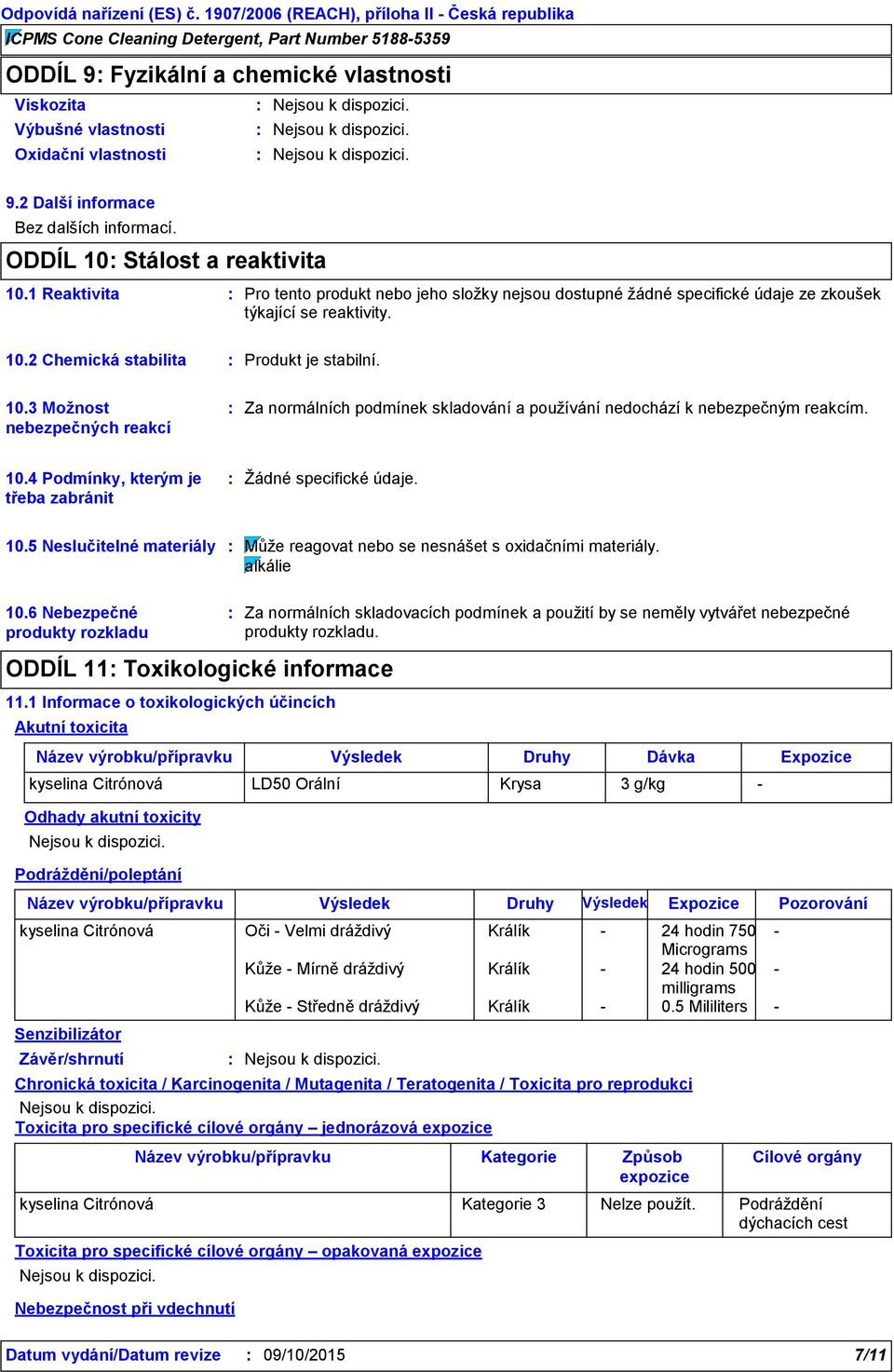Click the '10.4 Podmínky, kterým je třeba zabránit' label

tap(103, 488)
